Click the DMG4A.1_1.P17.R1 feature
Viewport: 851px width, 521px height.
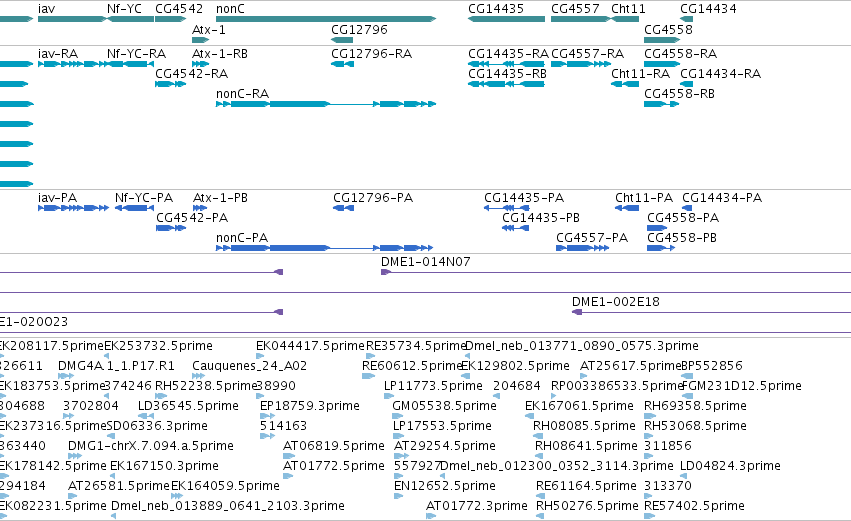(x=117, y=366)
